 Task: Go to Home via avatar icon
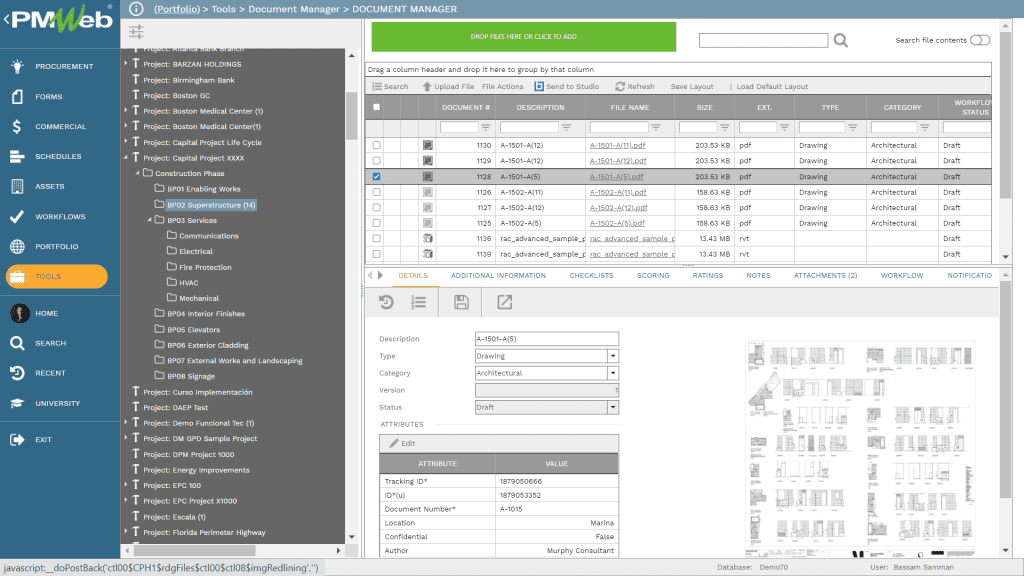pos(20,313)
